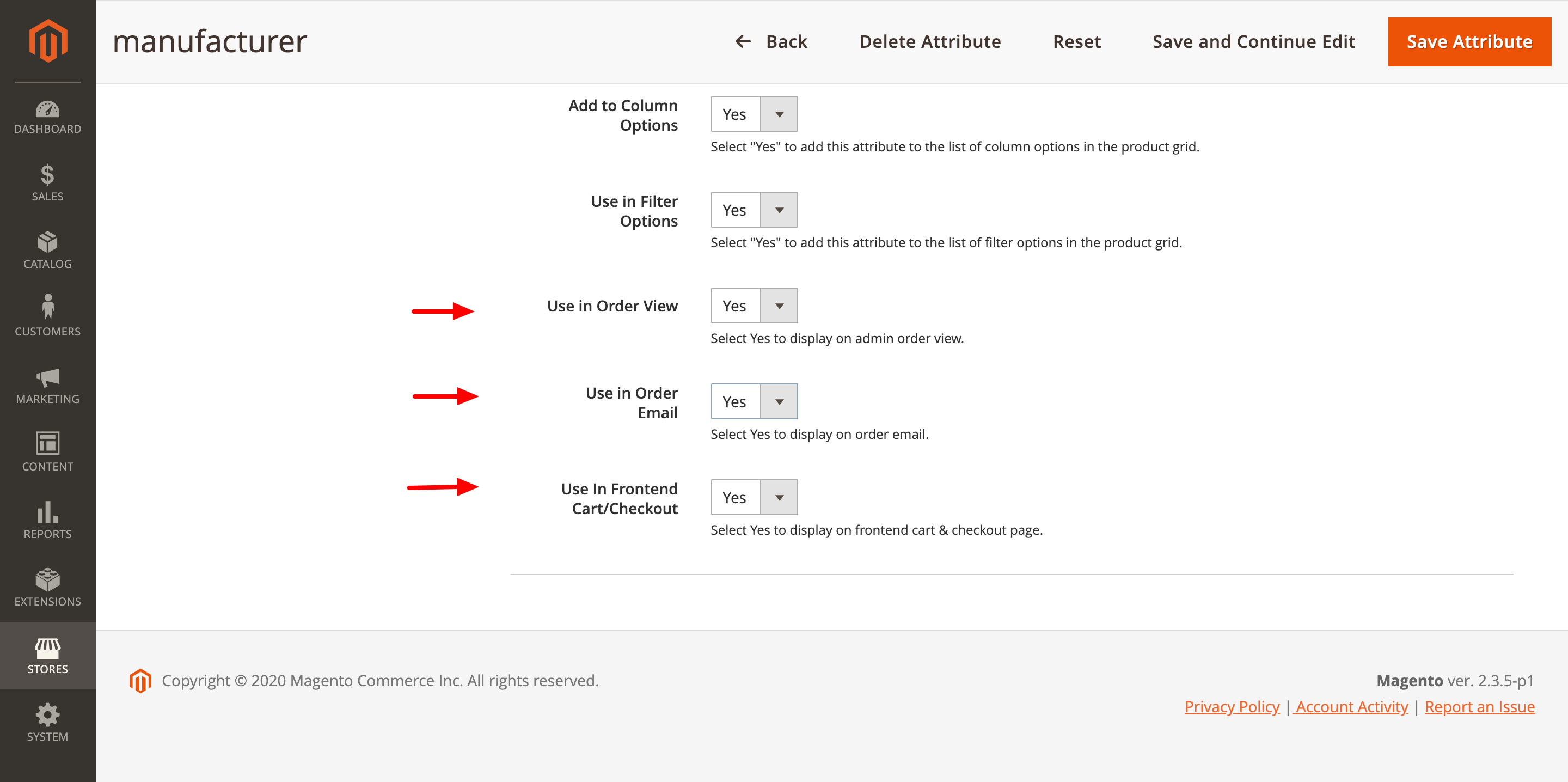Click the CATALOG menu label
Screen dimensions: 1568x782
(47, 264)
